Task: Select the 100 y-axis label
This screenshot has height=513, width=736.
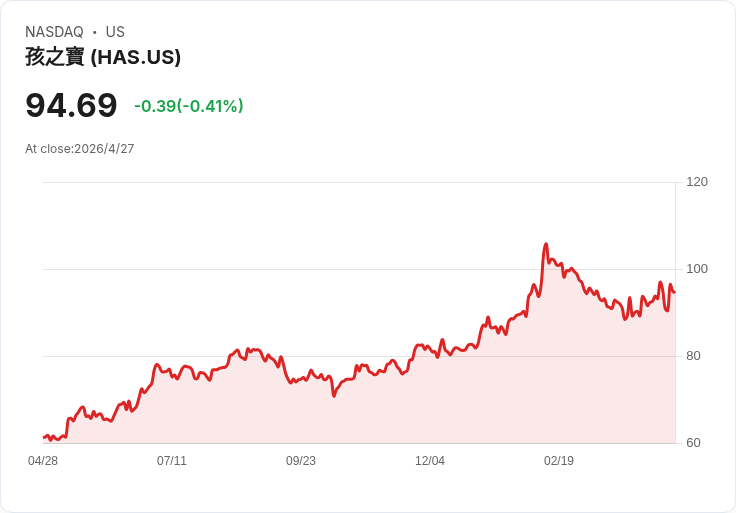Action: pos(697,269)
